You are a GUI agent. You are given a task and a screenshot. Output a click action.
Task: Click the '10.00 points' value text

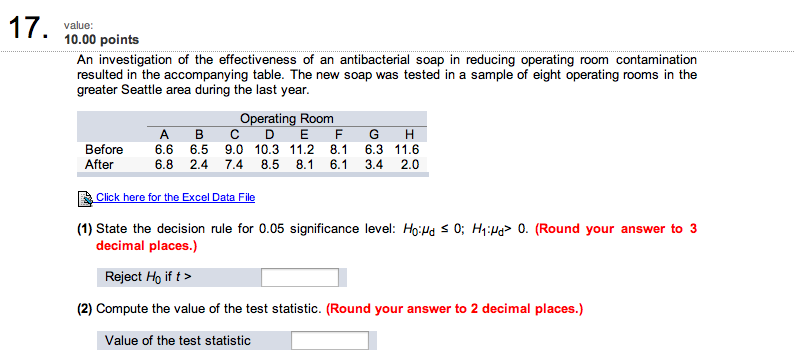101,40
